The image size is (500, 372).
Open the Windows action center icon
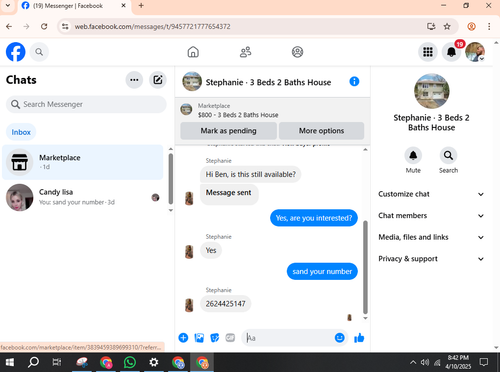(x=484, y=362)
